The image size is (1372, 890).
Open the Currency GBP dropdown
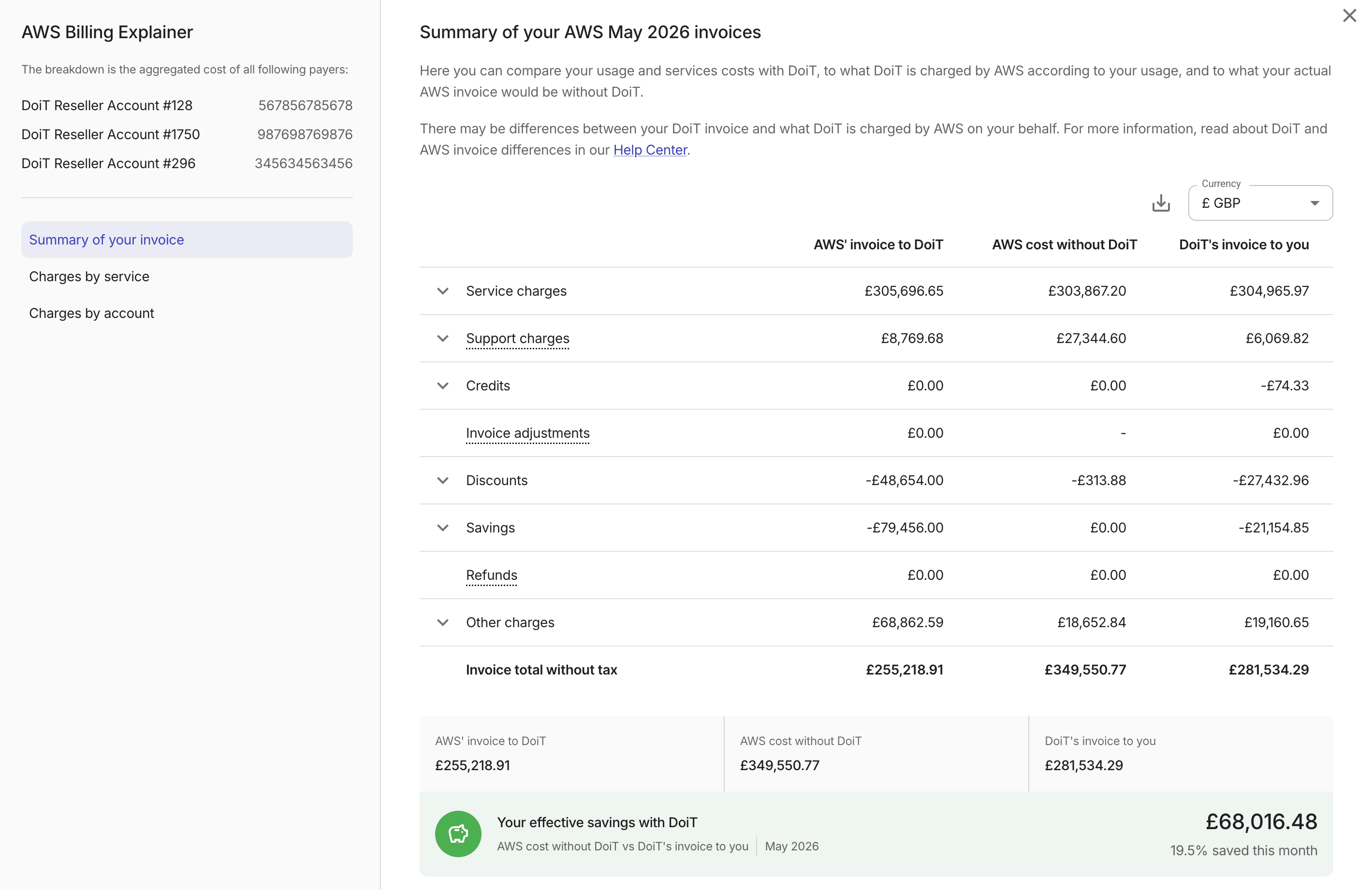pyautogui.click(x=1260, y=203)
